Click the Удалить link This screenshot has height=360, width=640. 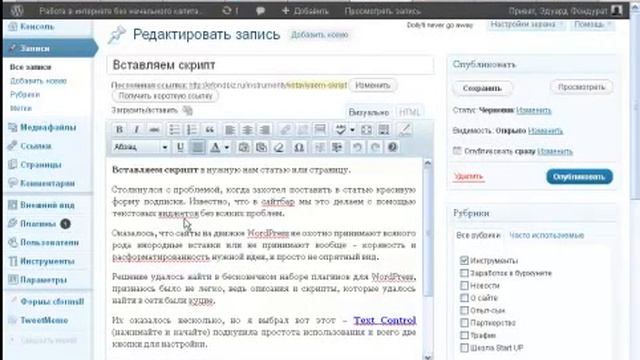pos(468,176)
